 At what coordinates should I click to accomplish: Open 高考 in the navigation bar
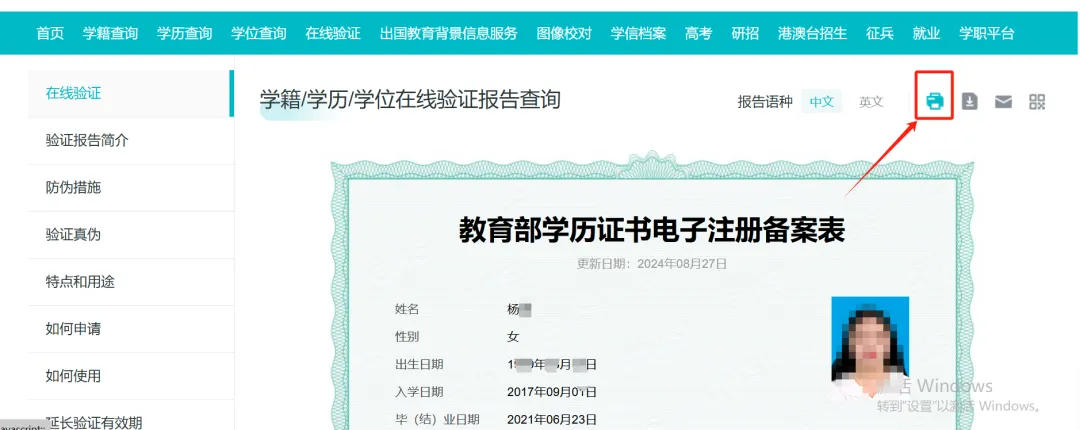pos(698,33)
